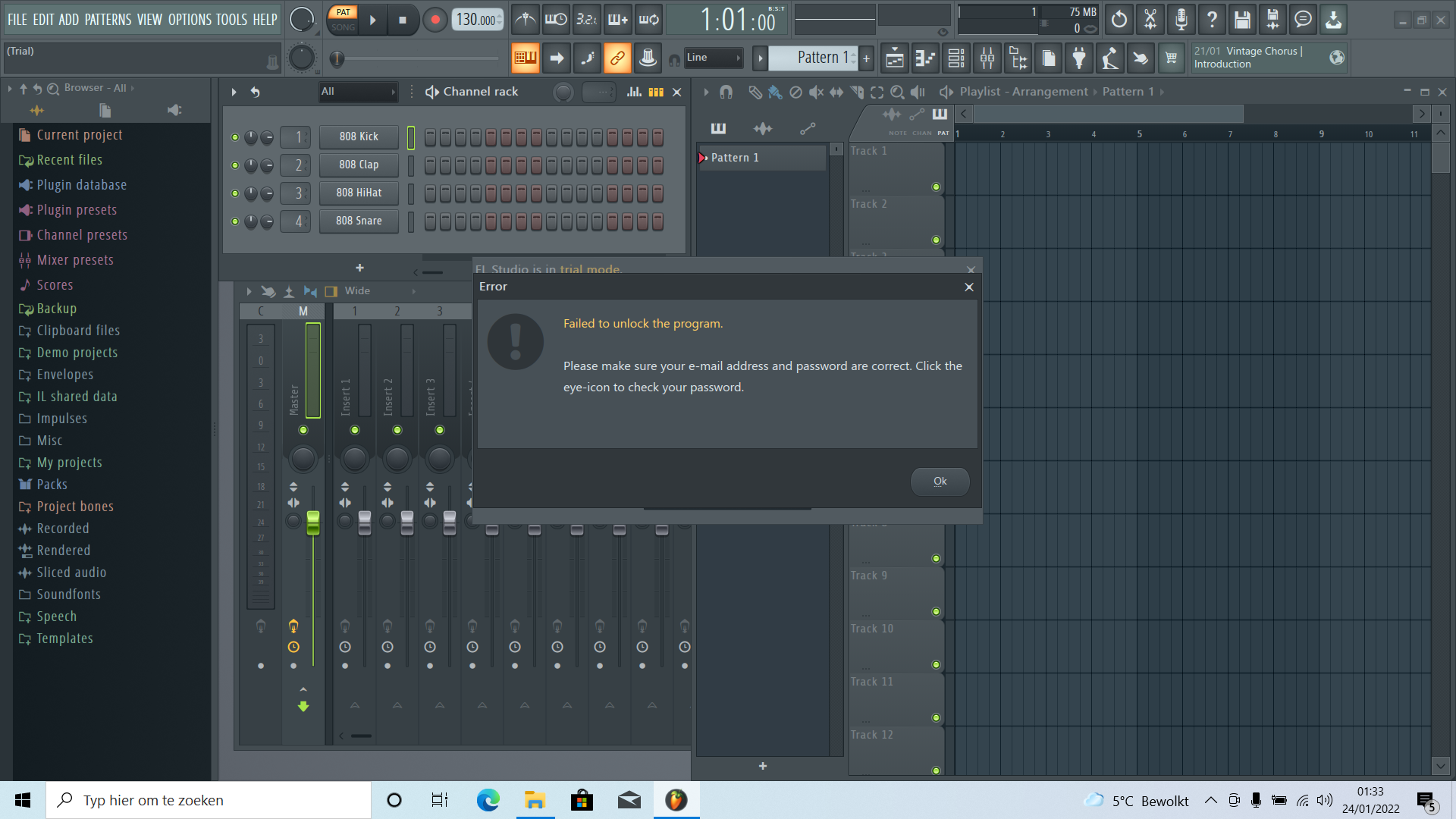Add a channel with plus button
The image size is (1456, 819).
pos(359,268)
